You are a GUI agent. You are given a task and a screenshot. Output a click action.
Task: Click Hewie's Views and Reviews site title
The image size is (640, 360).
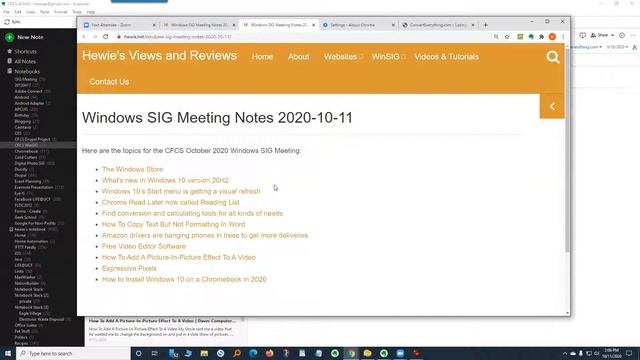click(159, 56)
